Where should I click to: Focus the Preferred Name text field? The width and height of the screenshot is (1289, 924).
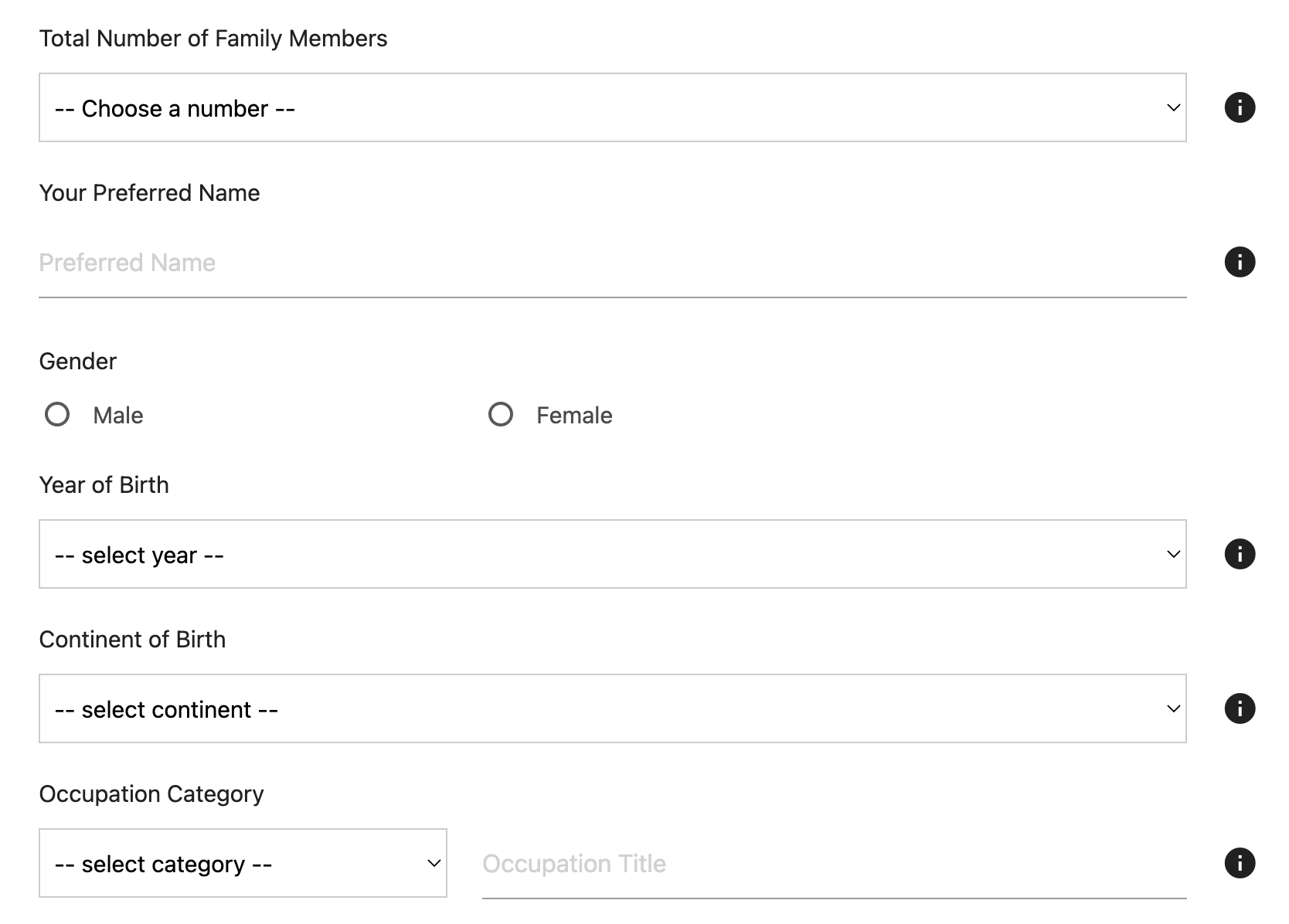click(612, 263)
